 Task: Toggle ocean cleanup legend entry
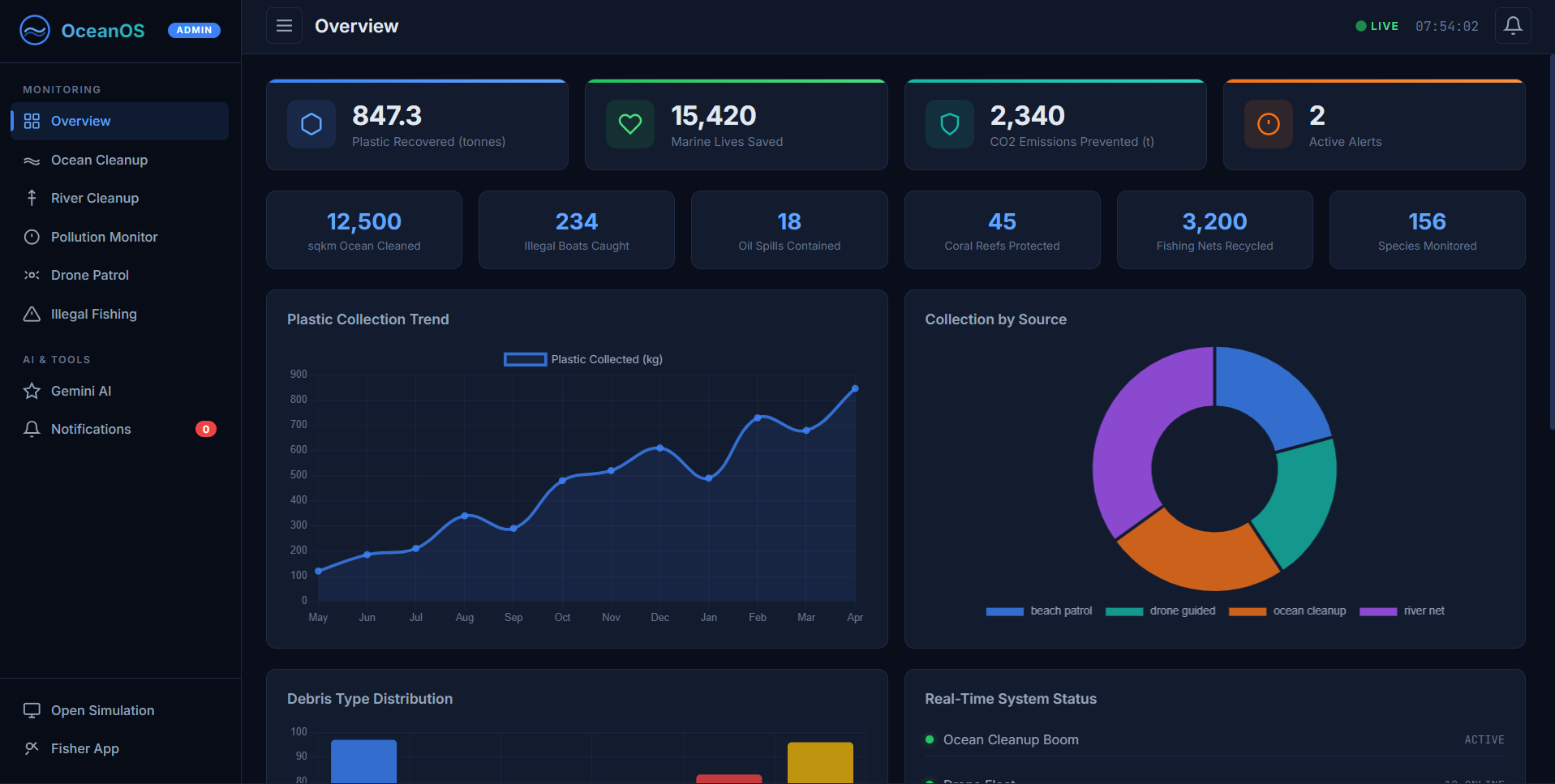pos(1287,610)
